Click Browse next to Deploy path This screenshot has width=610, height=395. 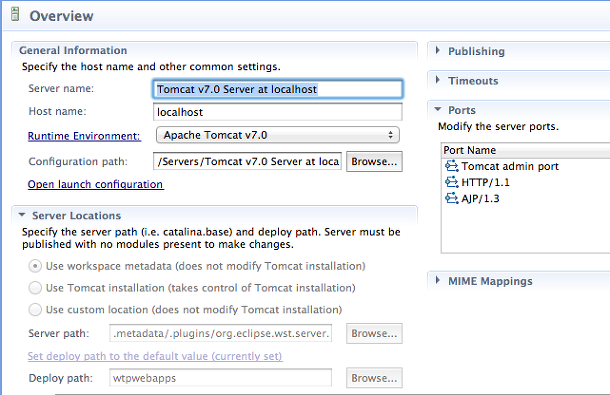pyautogui.click(x=374, y=378)
